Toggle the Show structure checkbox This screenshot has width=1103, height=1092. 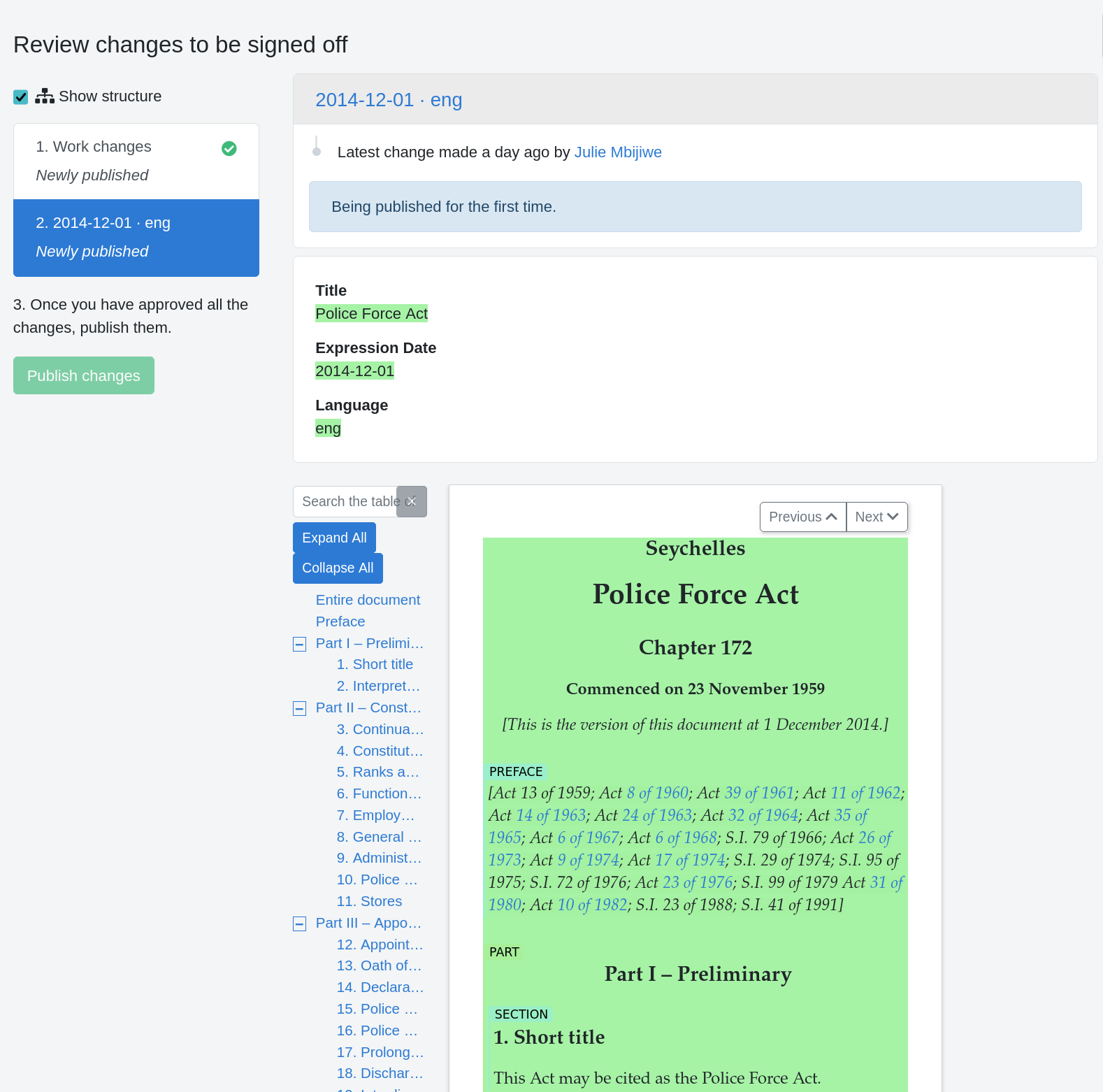21,97
